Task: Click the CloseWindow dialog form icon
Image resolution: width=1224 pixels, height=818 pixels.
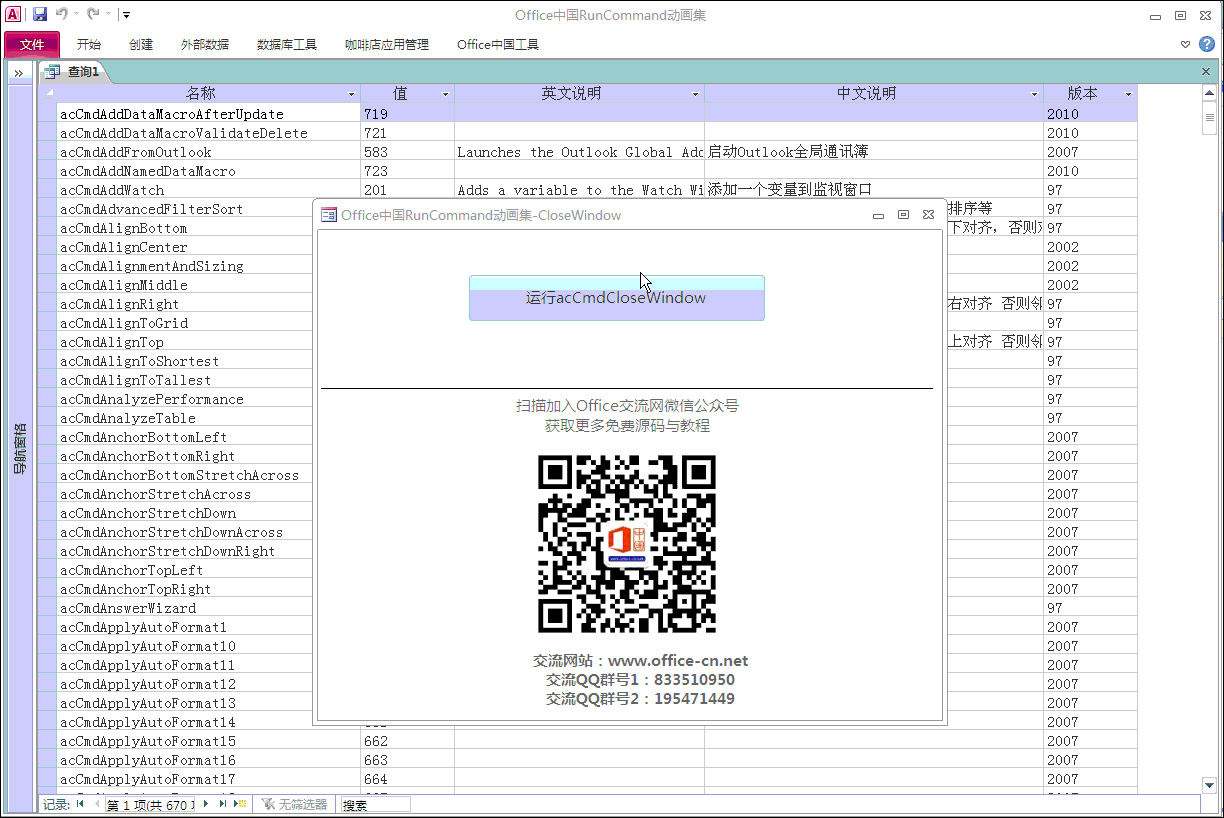Action: pyautogui.click(x=328, y=215)
